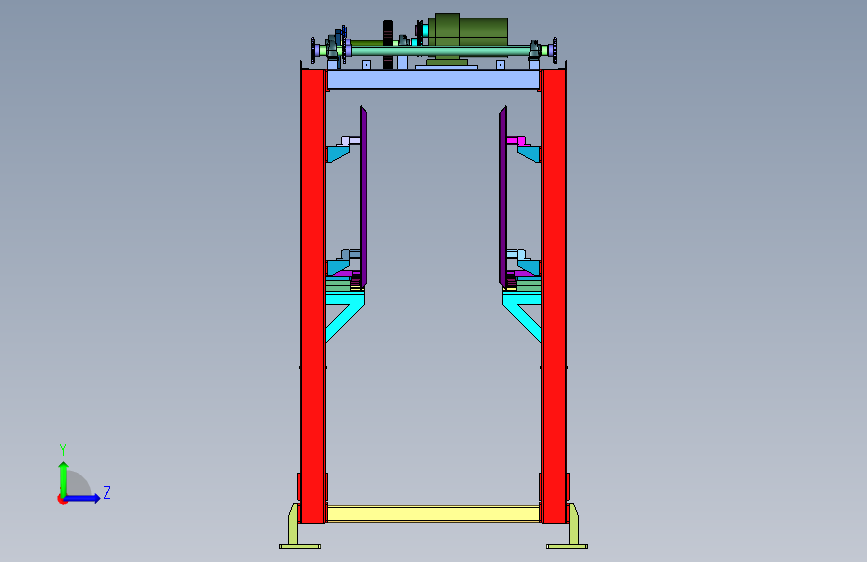Select the left red vertical column
867x562 pixels.
click(x=313, y=296)
